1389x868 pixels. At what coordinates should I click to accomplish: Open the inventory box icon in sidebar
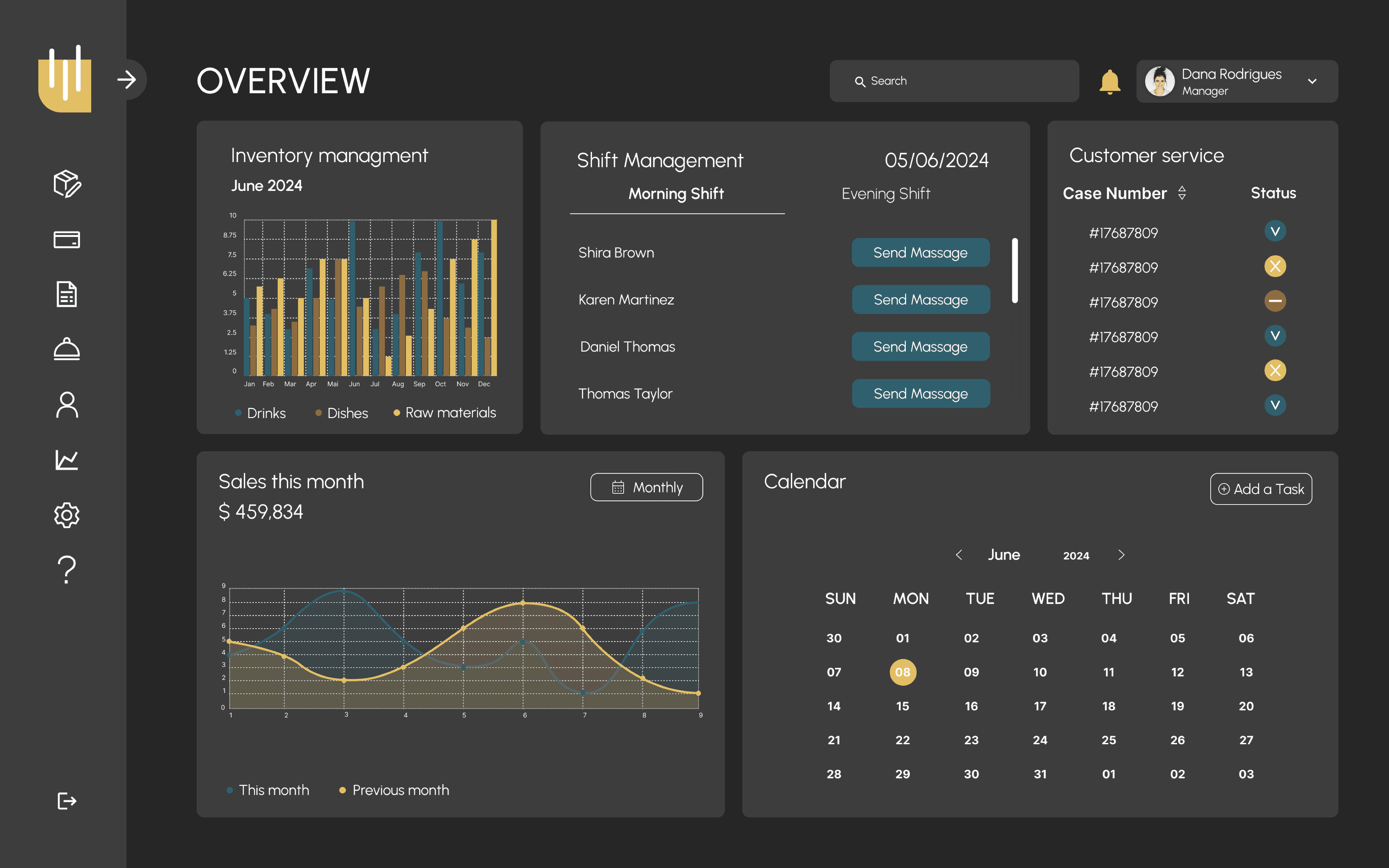click(x=67, y=184)
